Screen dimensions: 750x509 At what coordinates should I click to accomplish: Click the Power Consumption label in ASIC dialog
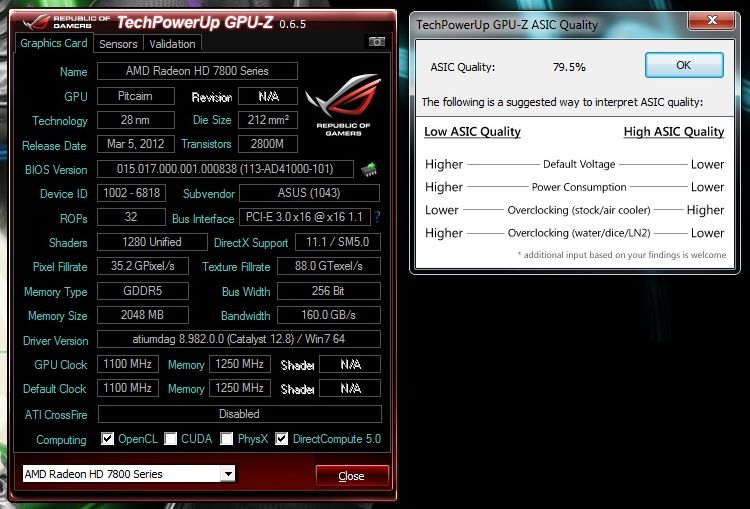(579, 187)
